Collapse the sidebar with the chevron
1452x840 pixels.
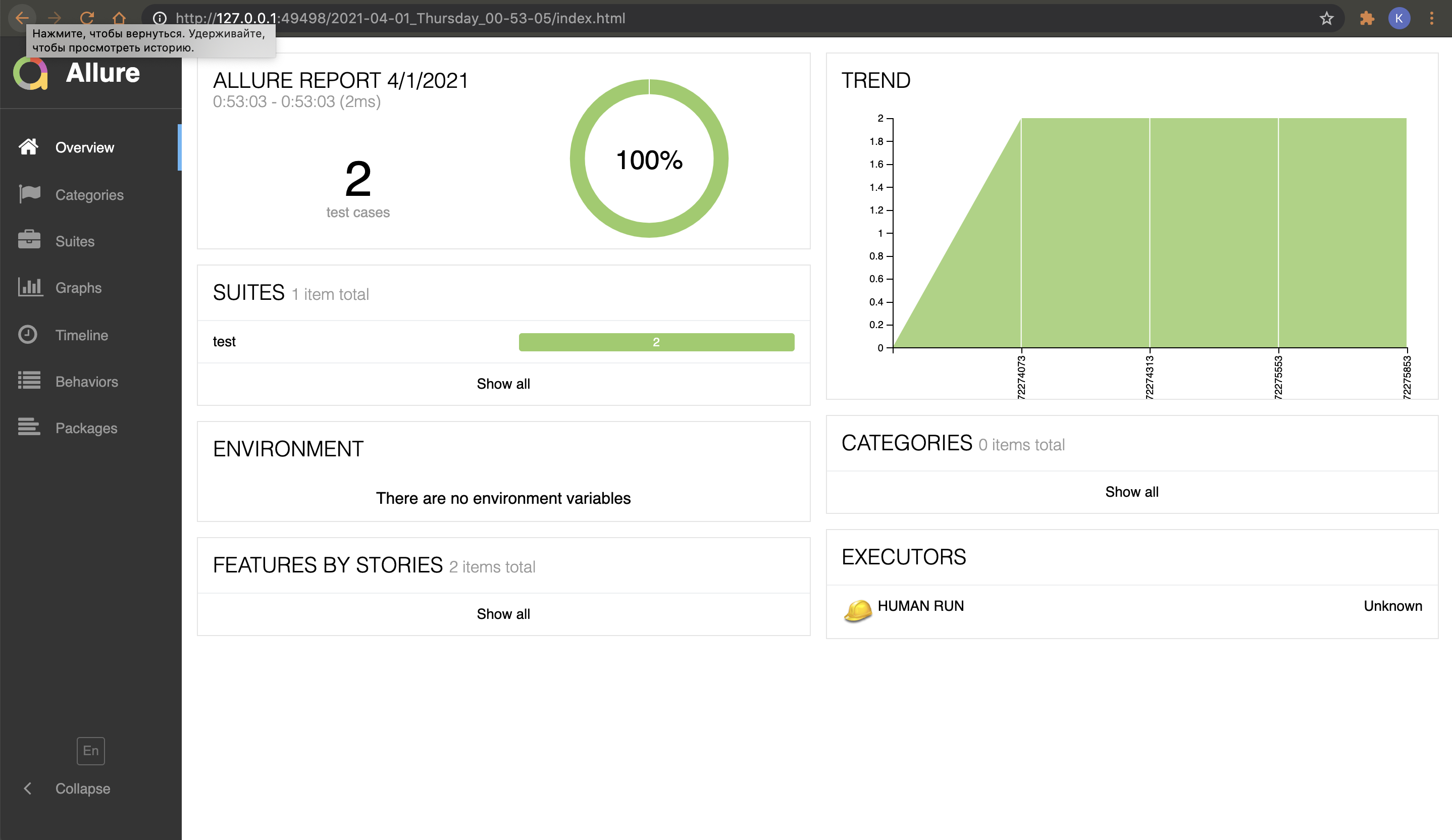click(x=27, y=788)
